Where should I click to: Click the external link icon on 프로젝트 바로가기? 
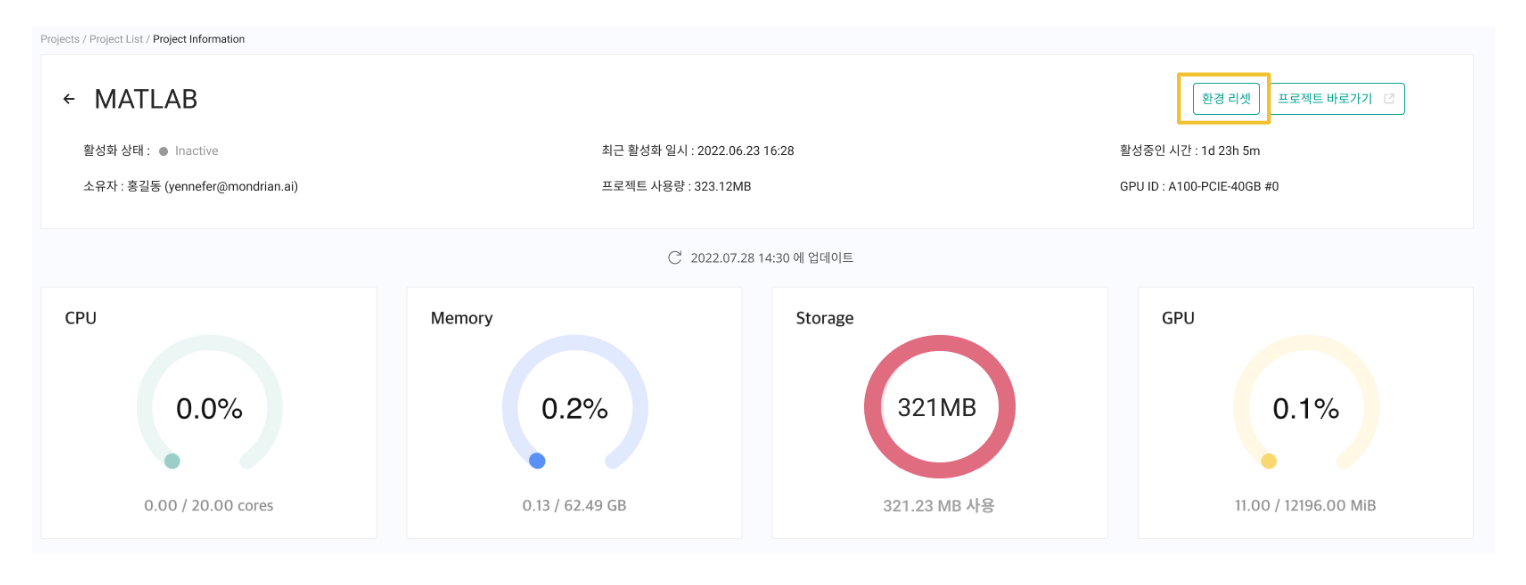pyautogui.click(x=1389, y=99)
